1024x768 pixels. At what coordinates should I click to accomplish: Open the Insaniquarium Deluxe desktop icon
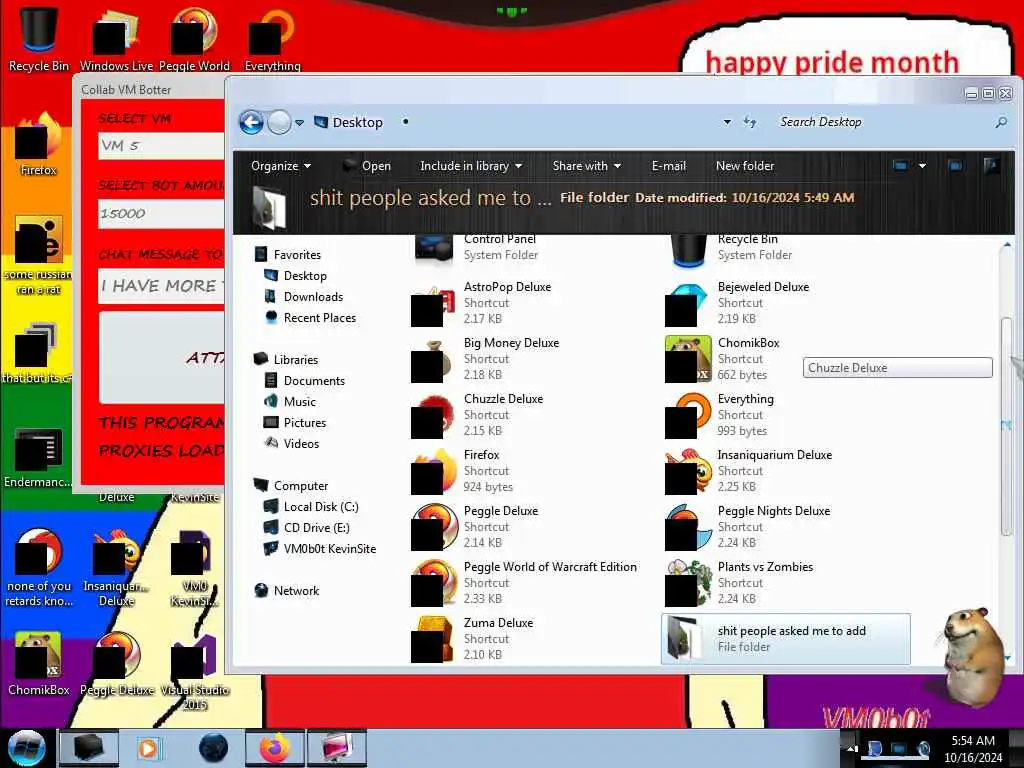[x=116, y=568]
